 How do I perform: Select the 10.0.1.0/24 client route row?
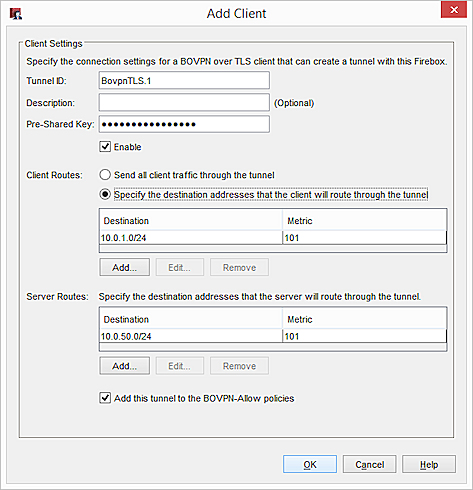[273, 238]
